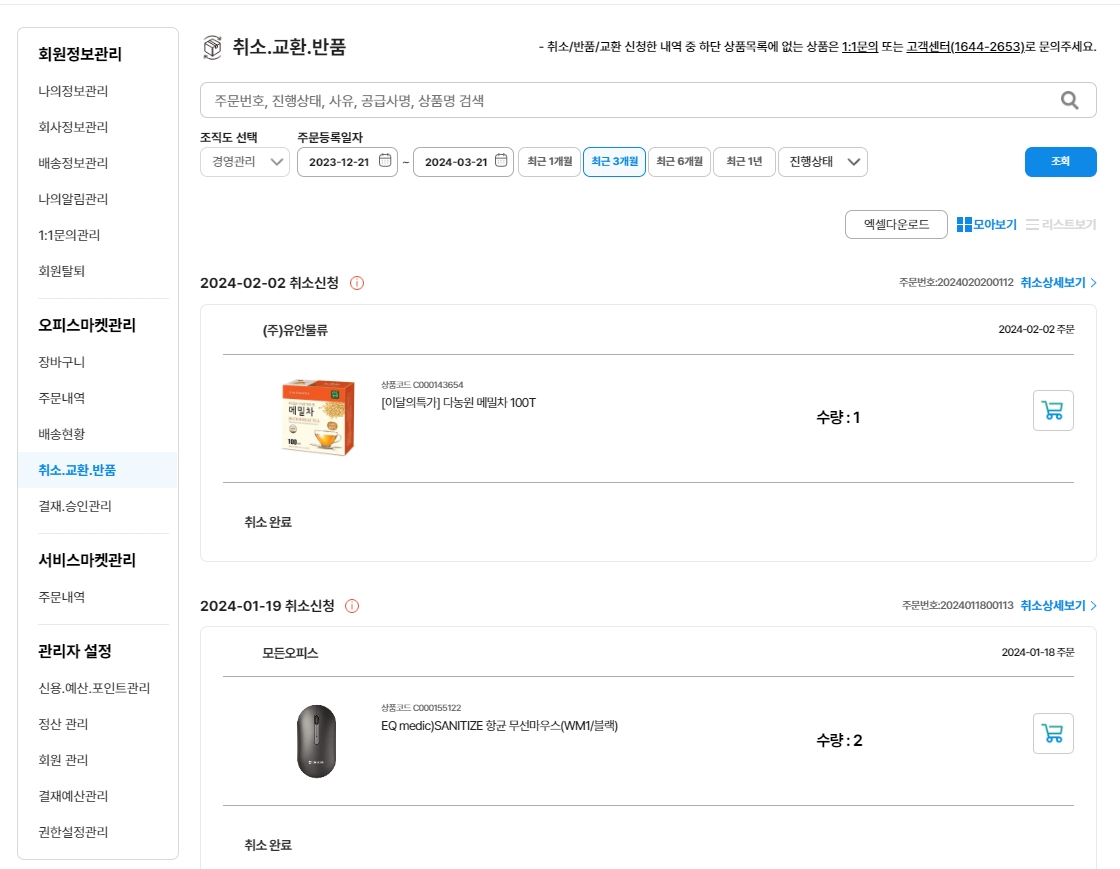1120x869 pixels.
Task: Open calendar for end date 2024-03-21
Action: [501, 161]
